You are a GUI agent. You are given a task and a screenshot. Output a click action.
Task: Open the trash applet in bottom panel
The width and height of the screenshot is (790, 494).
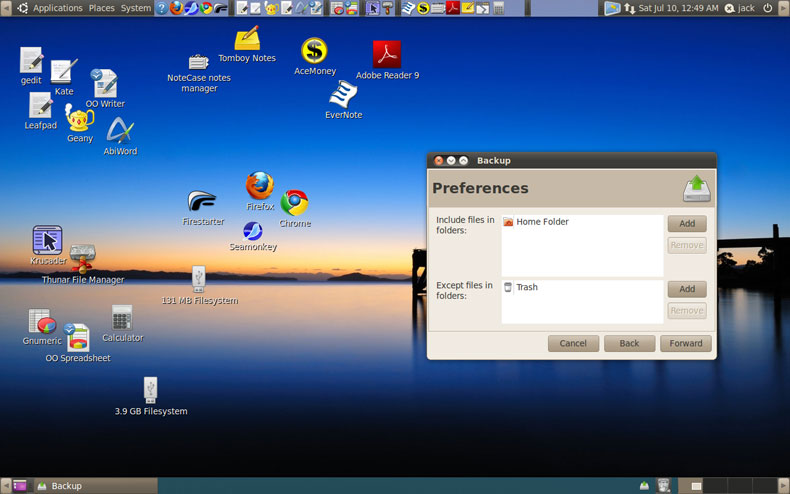point(665,486)
